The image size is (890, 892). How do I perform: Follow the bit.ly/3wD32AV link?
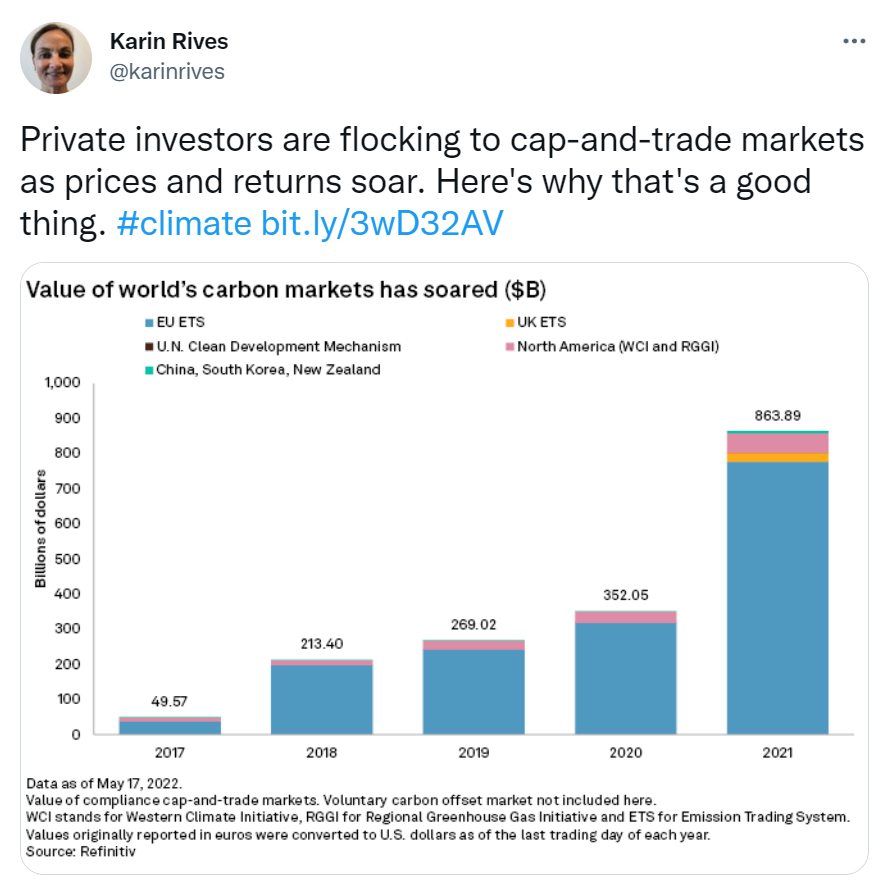click(x=381, y=223)
